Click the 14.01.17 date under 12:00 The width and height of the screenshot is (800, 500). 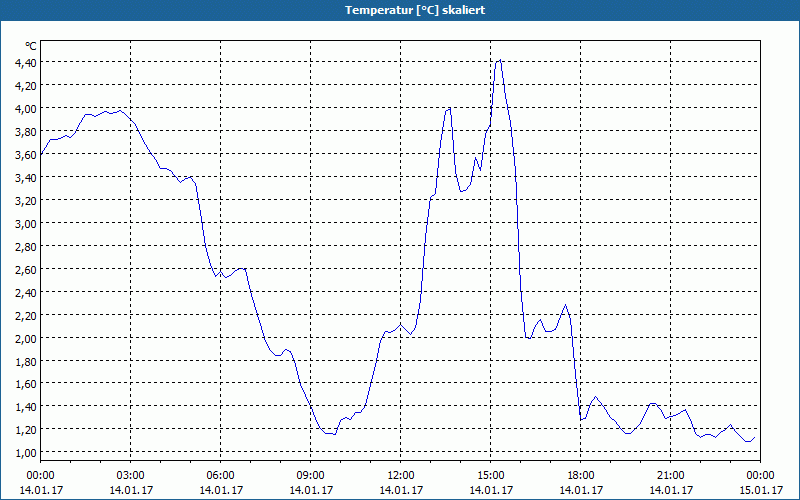pos(401,490)
